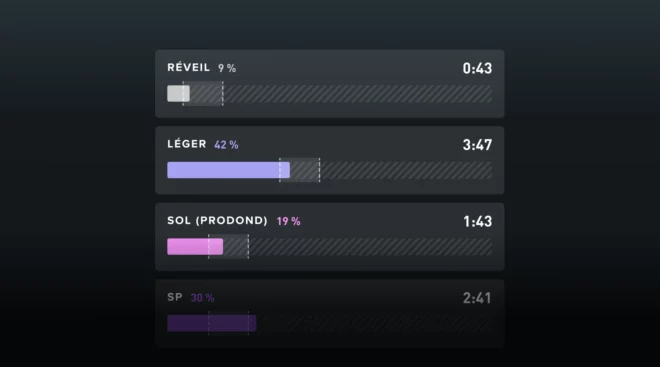
Task: Click the 0:43 Réveil duration
Action: (x=477, y=68)
